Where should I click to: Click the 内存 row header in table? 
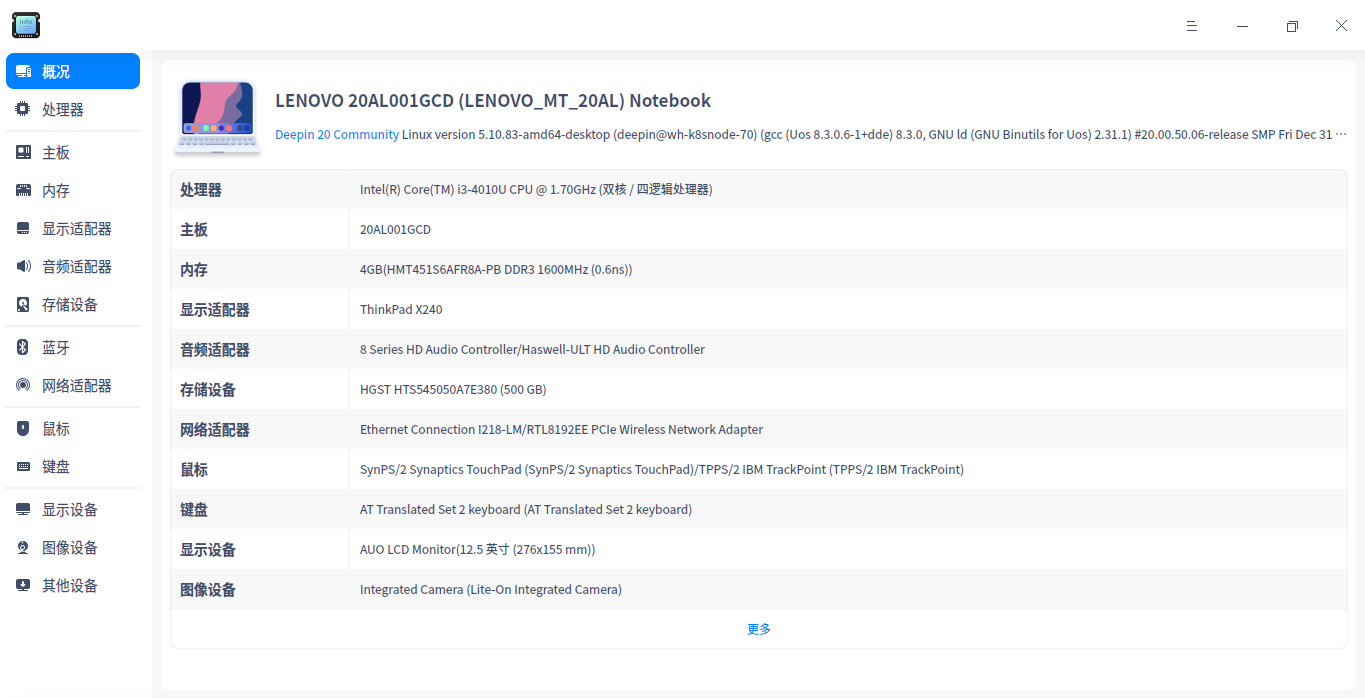194,270
